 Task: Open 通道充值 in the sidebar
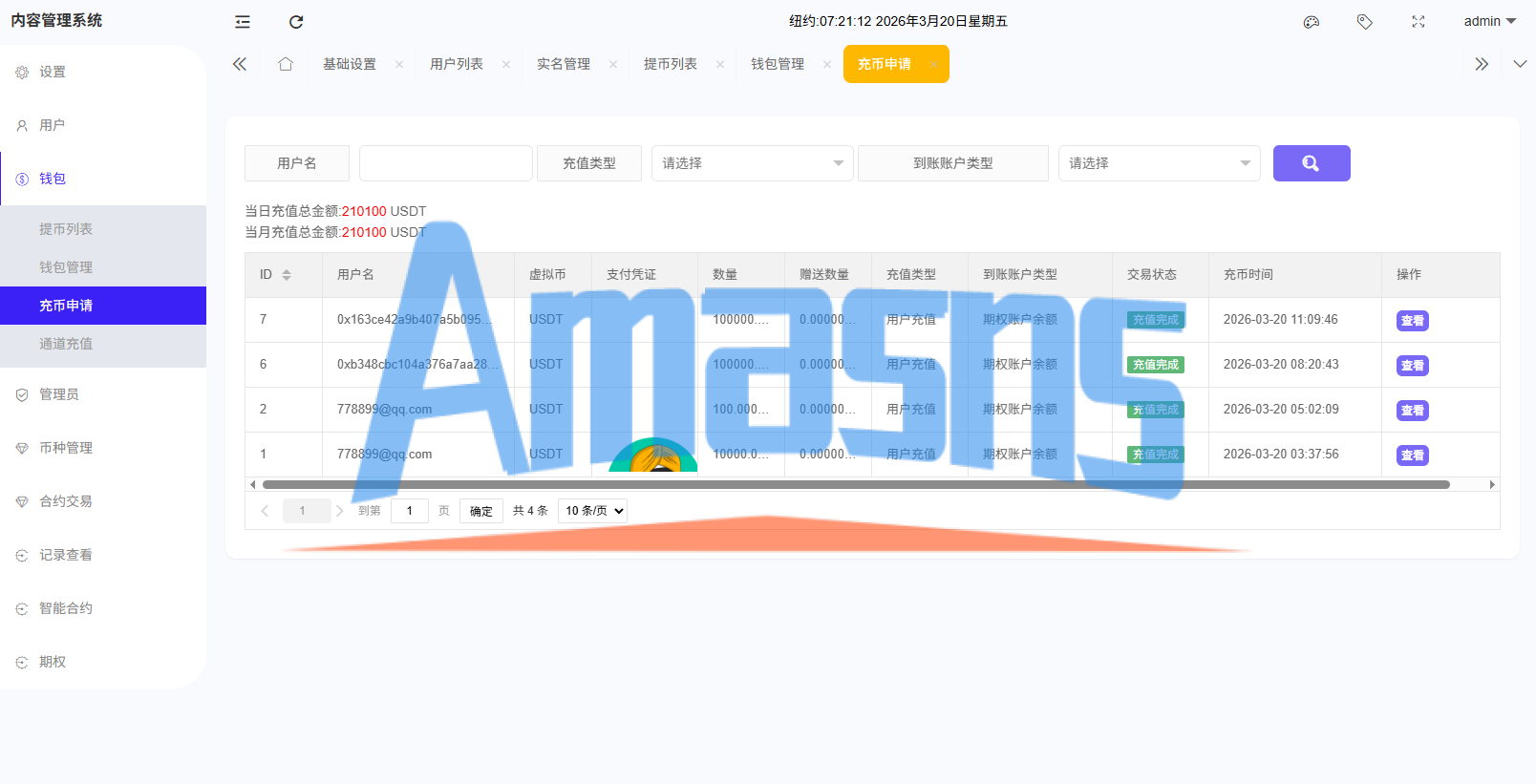(103, 344)
